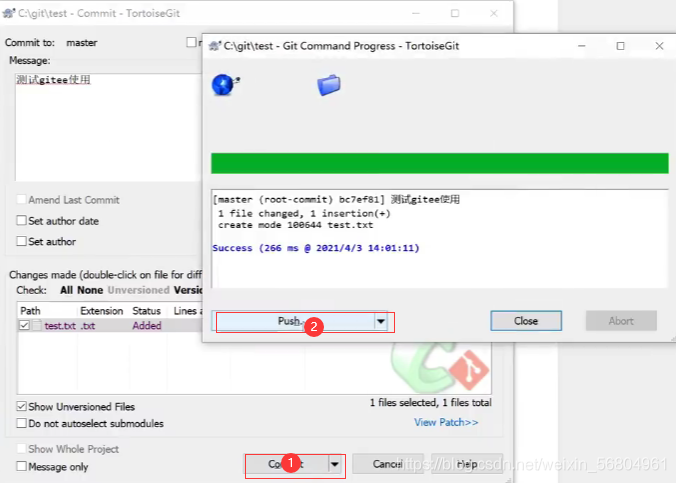Click Cancel in the Commit window
This screenshot has width=676, height=483.
click(388, 464)
